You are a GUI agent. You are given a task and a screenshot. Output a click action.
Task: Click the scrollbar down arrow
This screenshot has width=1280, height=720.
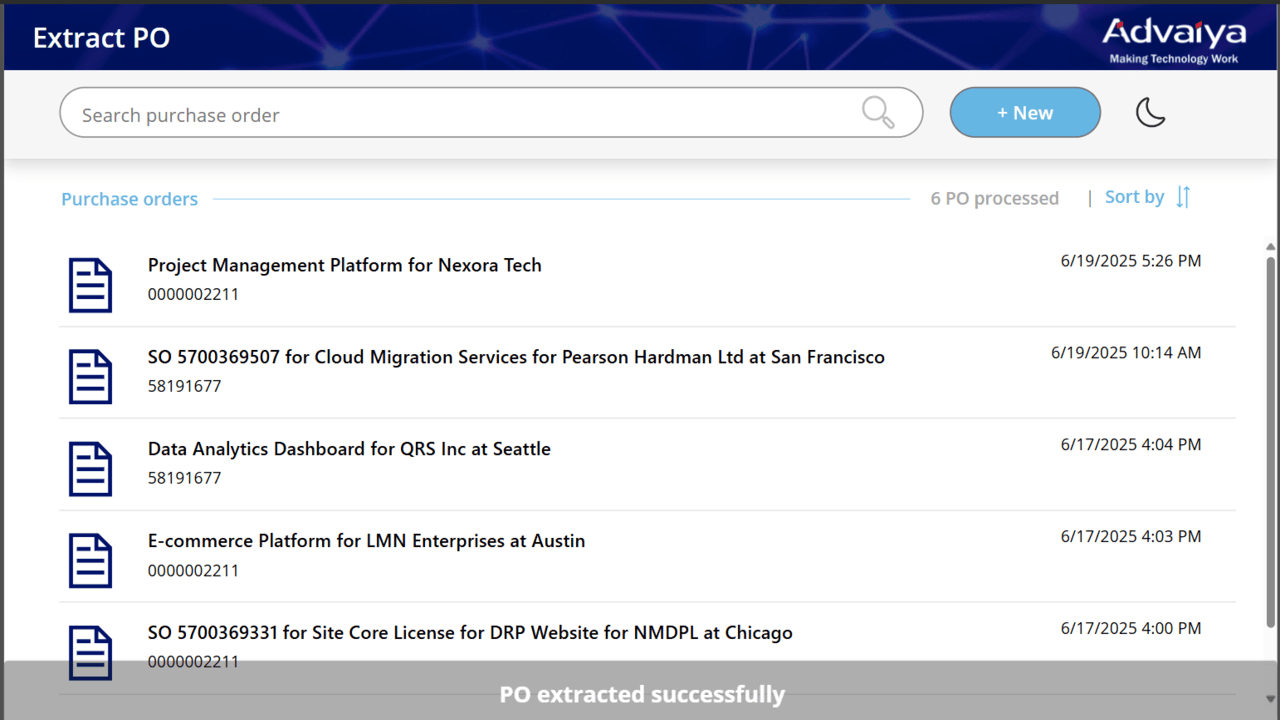pos(1271,698)
